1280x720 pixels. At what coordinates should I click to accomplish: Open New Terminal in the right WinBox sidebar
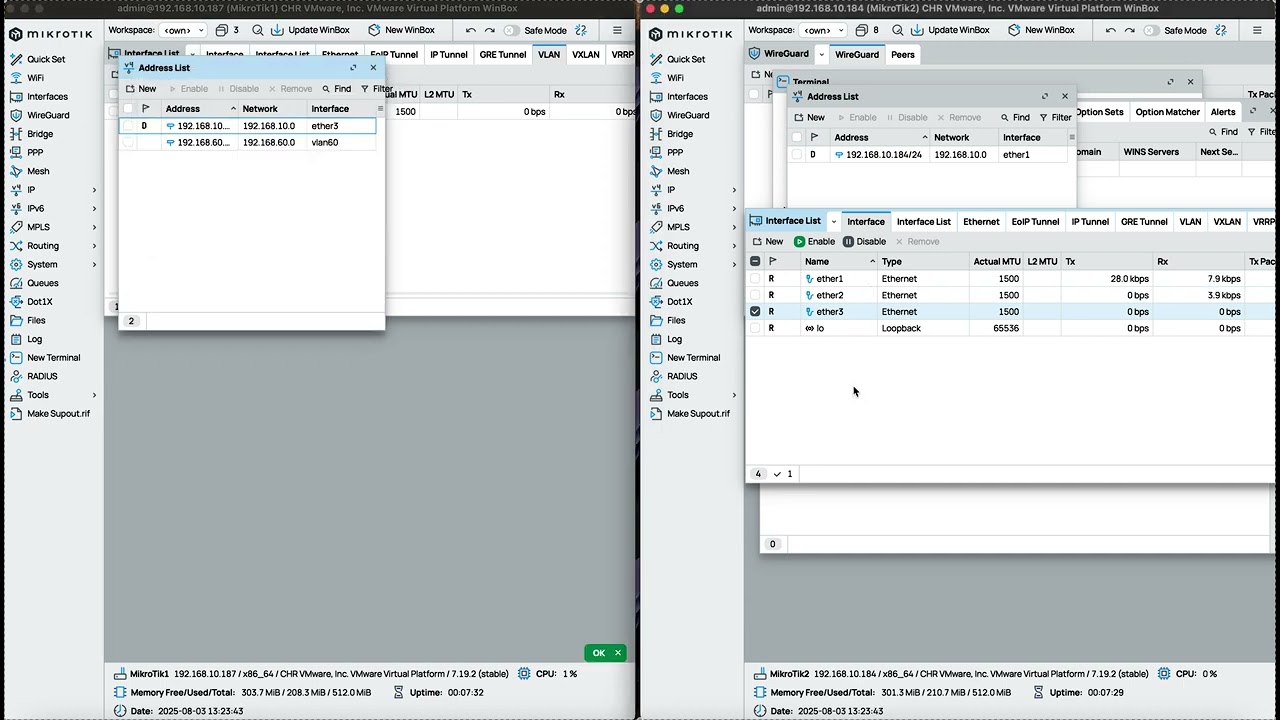coord(693,358)
